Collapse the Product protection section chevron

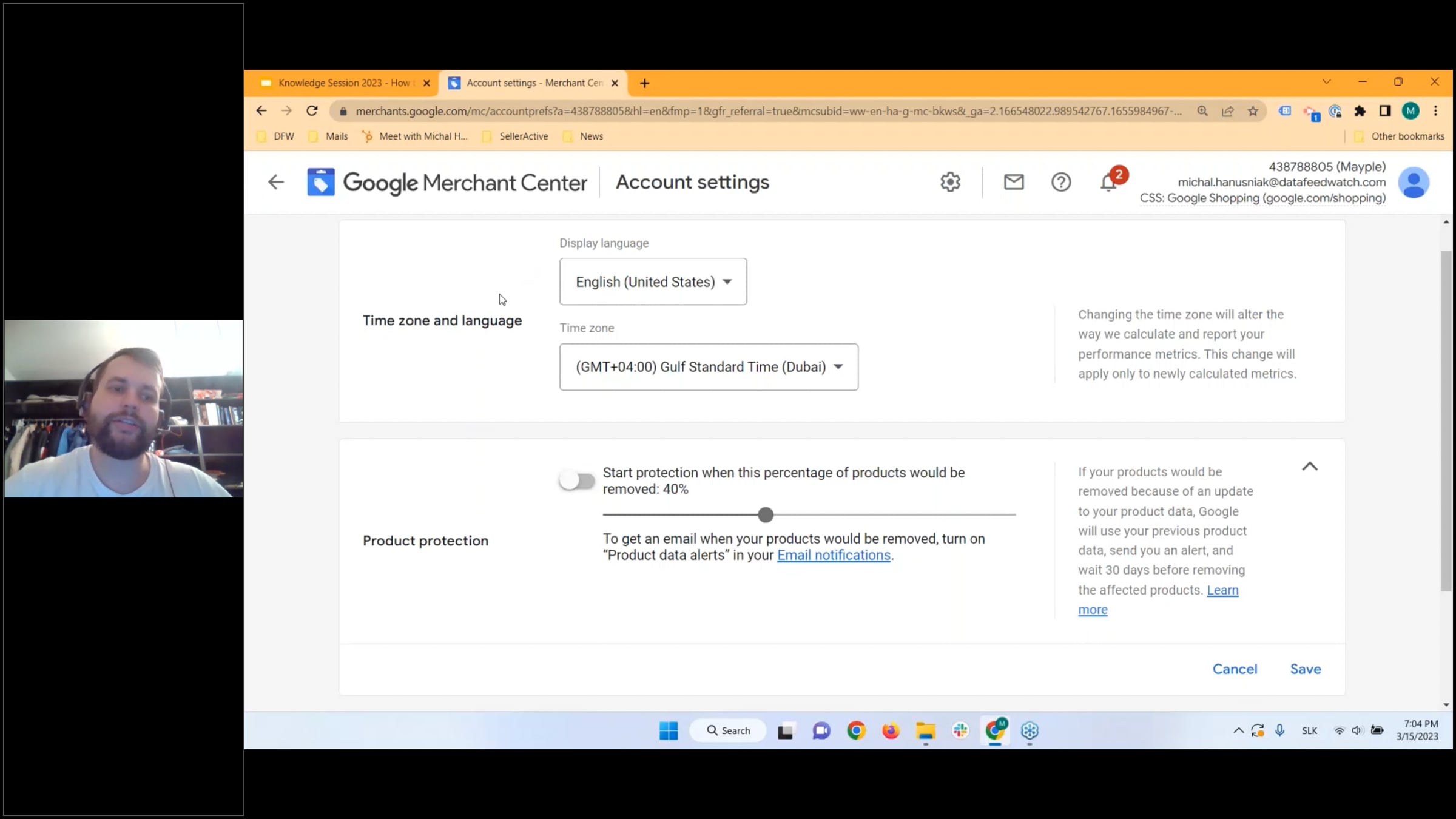[1310, 467]
